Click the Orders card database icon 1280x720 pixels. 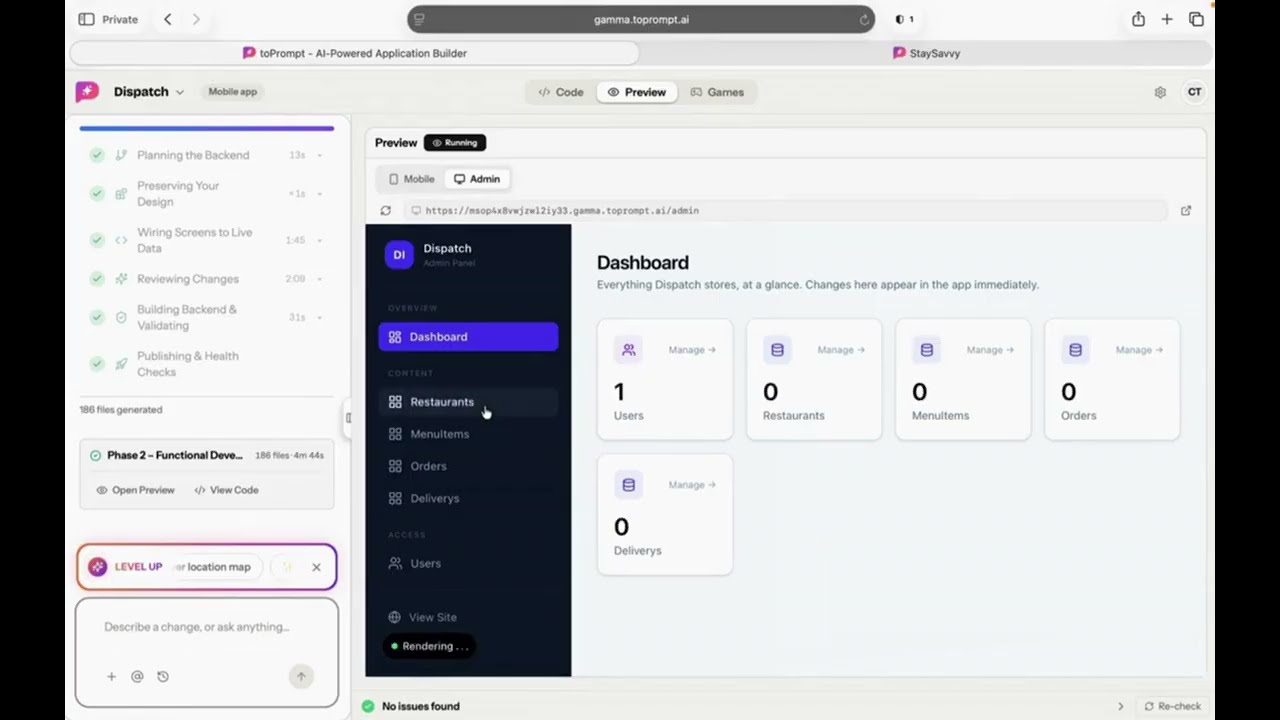click(x=1075, y=350)
